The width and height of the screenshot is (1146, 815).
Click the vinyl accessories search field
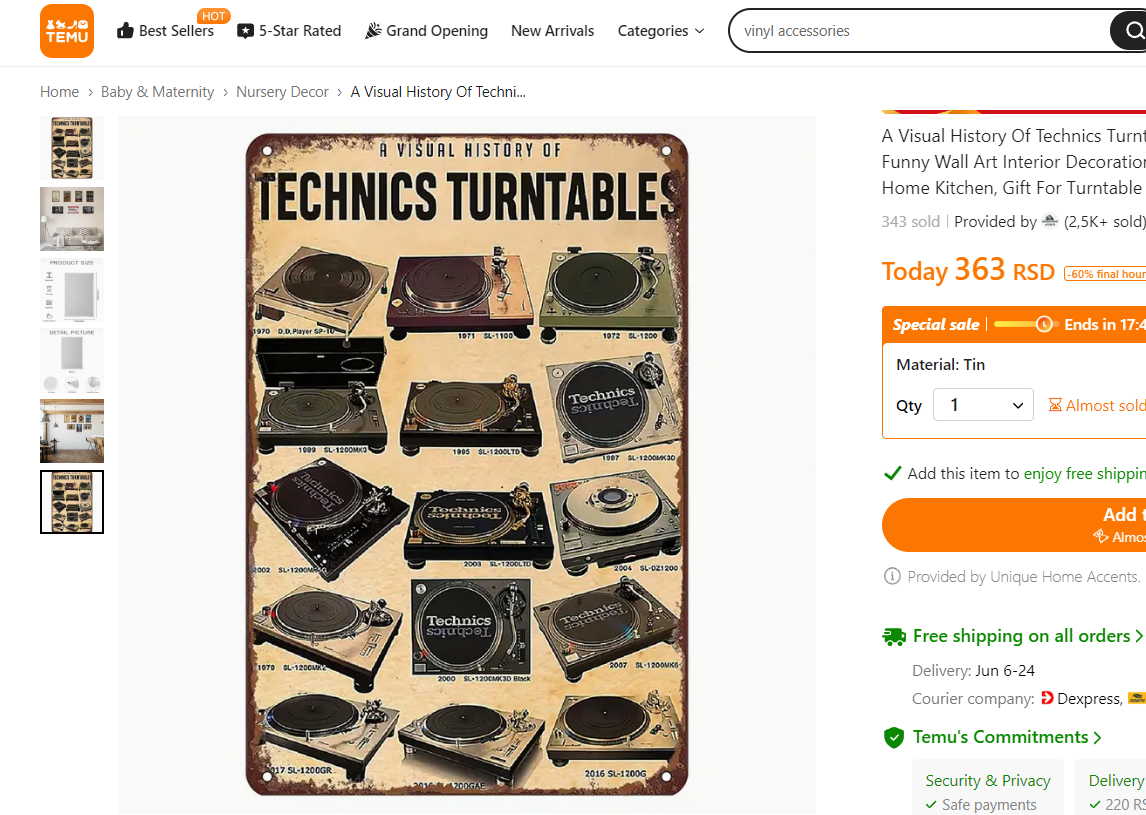tap(920, 31)
